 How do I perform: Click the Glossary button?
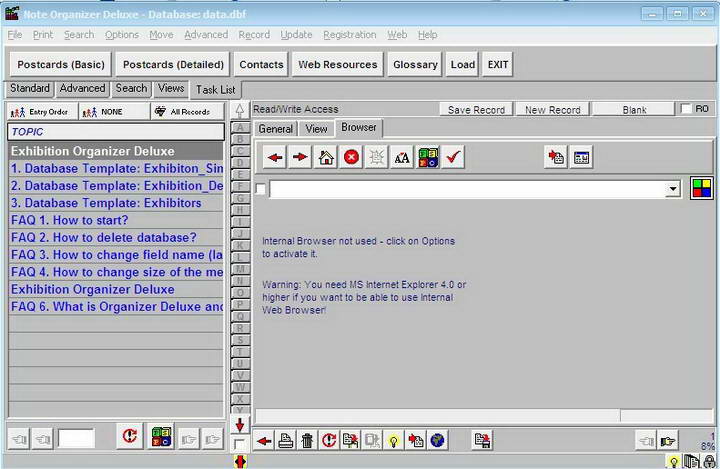click(415, 65)
